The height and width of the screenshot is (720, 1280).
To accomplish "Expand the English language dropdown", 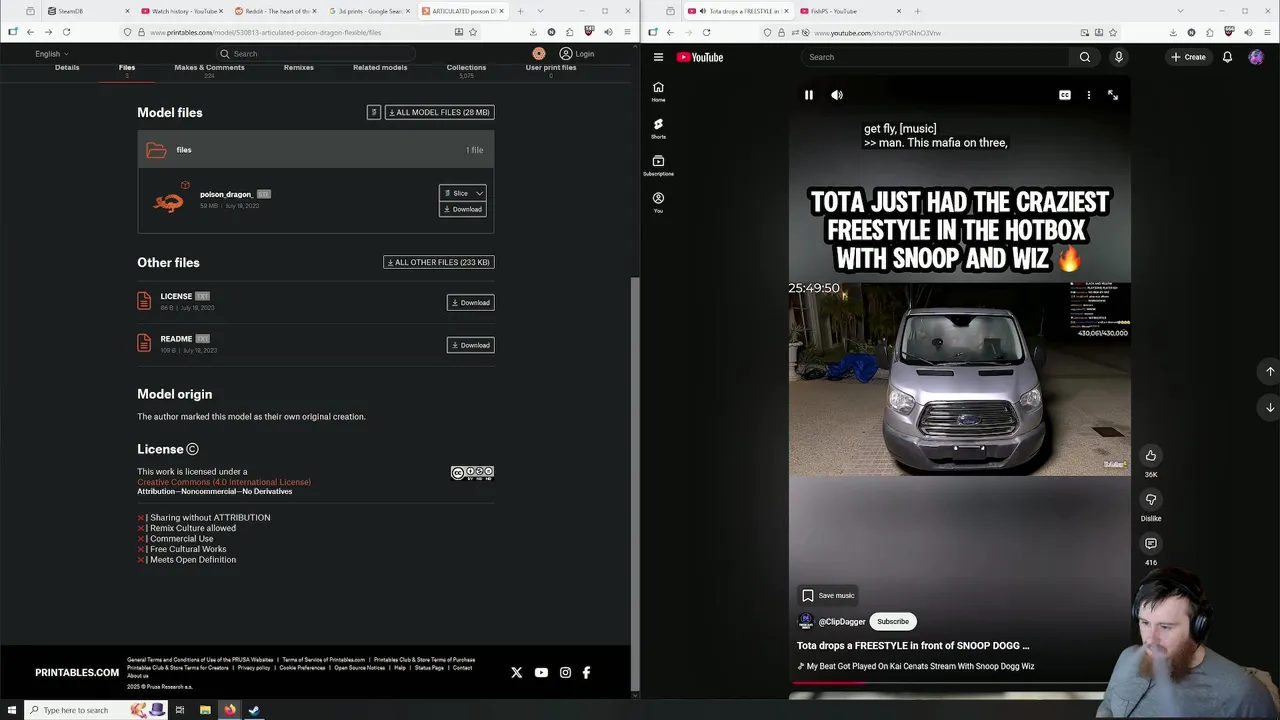I will 52,54.
